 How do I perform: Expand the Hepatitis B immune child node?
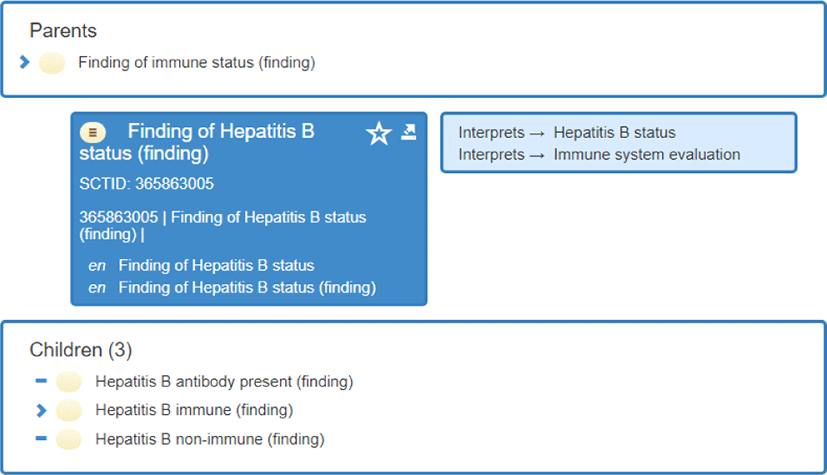(x=41, y=410)
